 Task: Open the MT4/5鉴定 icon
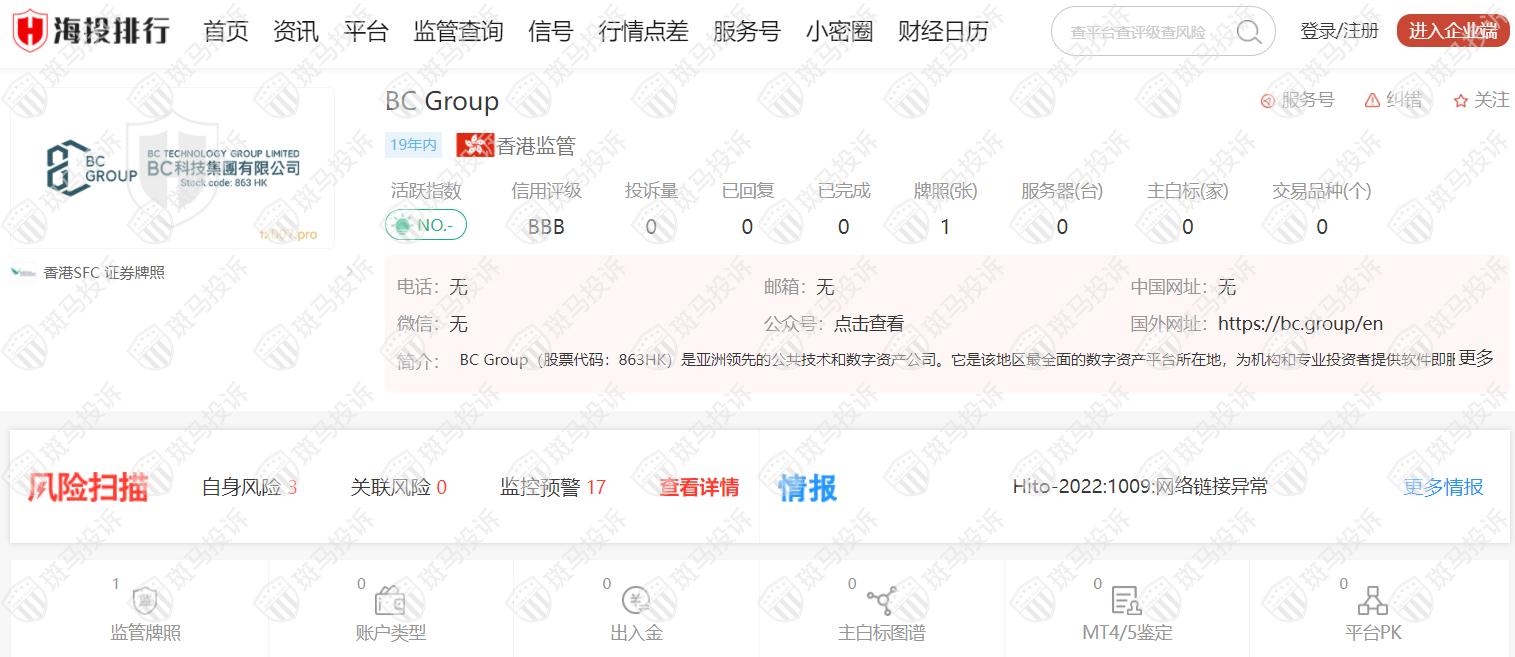pos(1126,601)
